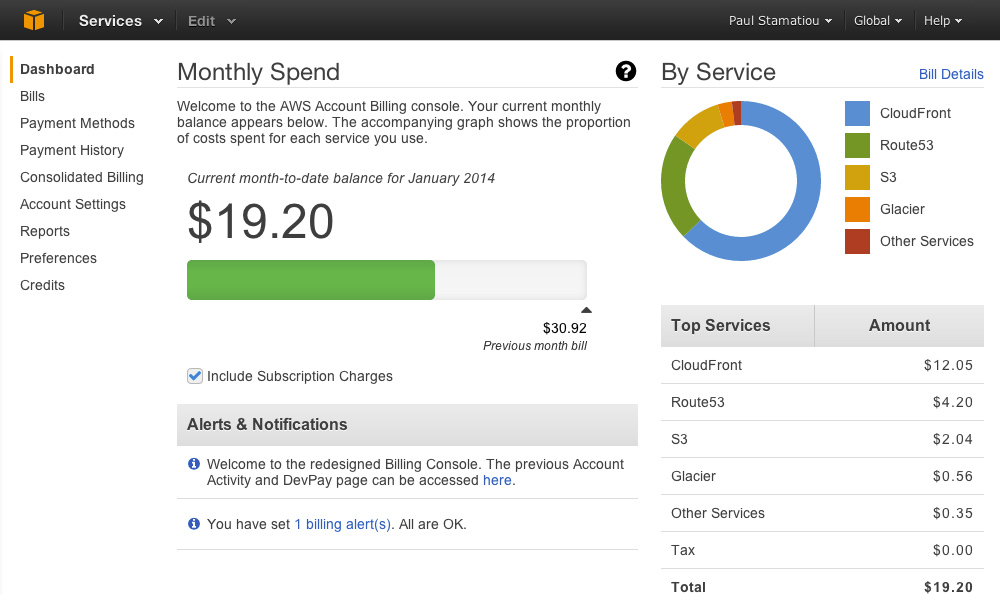1000x595 pixels.
Task: Open Reports in the sidebar
Action: [x=45, y=231]
